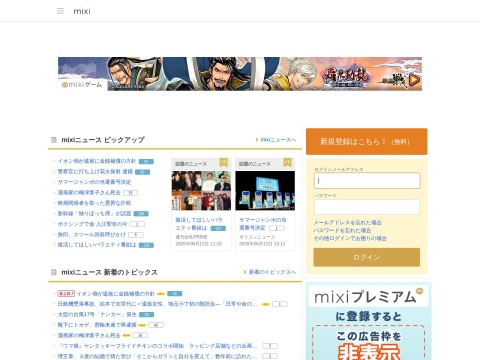The image size is (480, 360).
Task: Click comment count badge beside 警察官 headline
Action: 142,172
